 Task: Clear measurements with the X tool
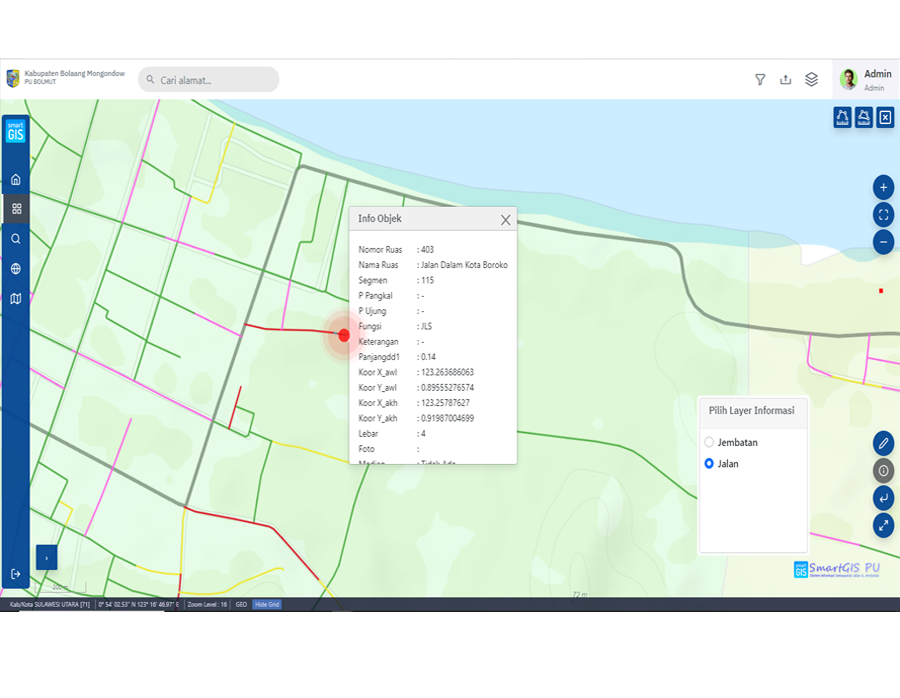click(885, 118)
